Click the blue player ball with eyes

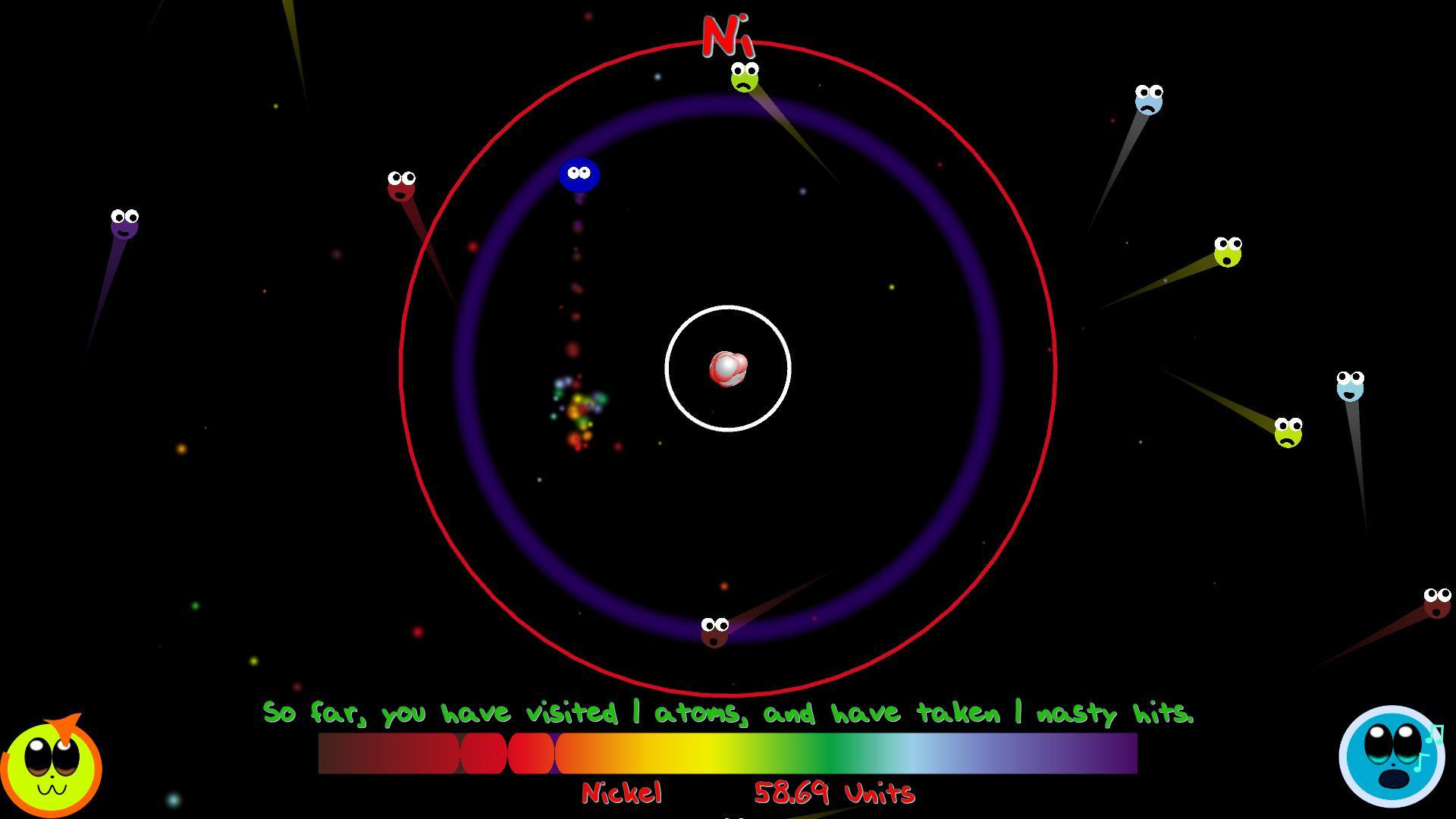coord(579,175)
